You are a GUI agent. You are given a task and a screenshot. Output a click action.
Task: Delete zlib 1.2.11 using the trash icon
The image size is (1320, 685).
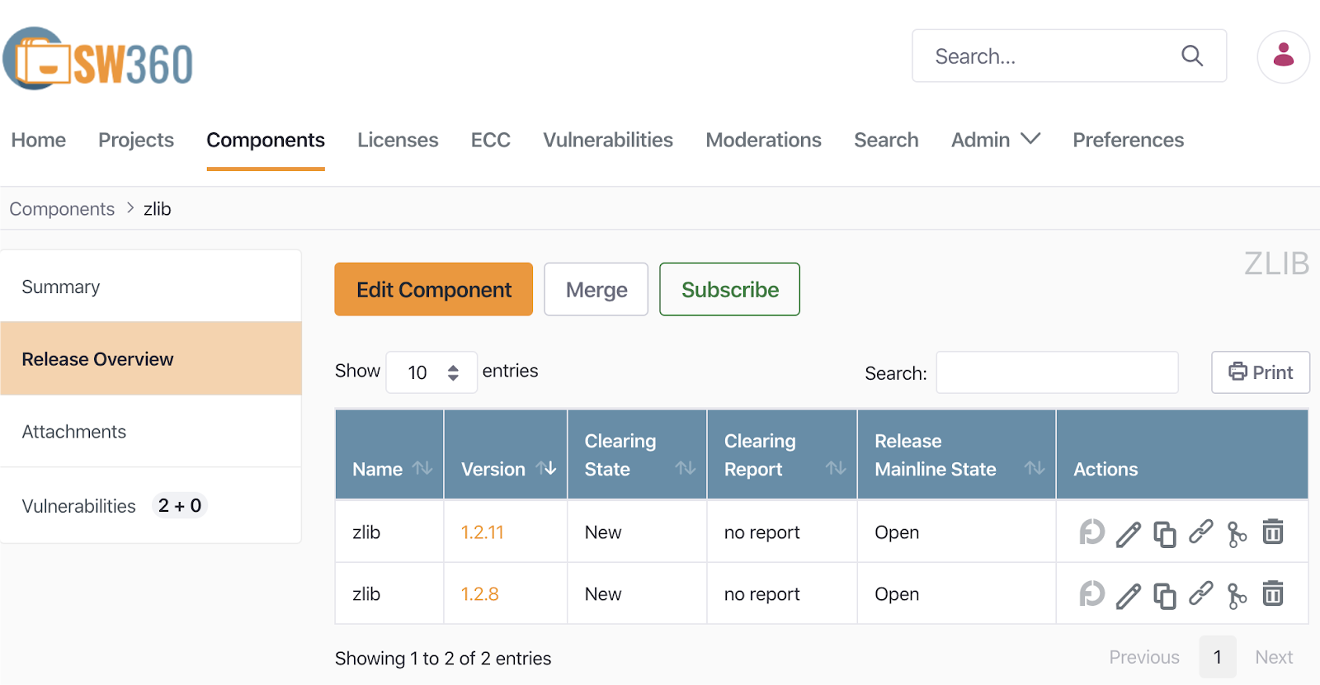(x=1272, y=532)
